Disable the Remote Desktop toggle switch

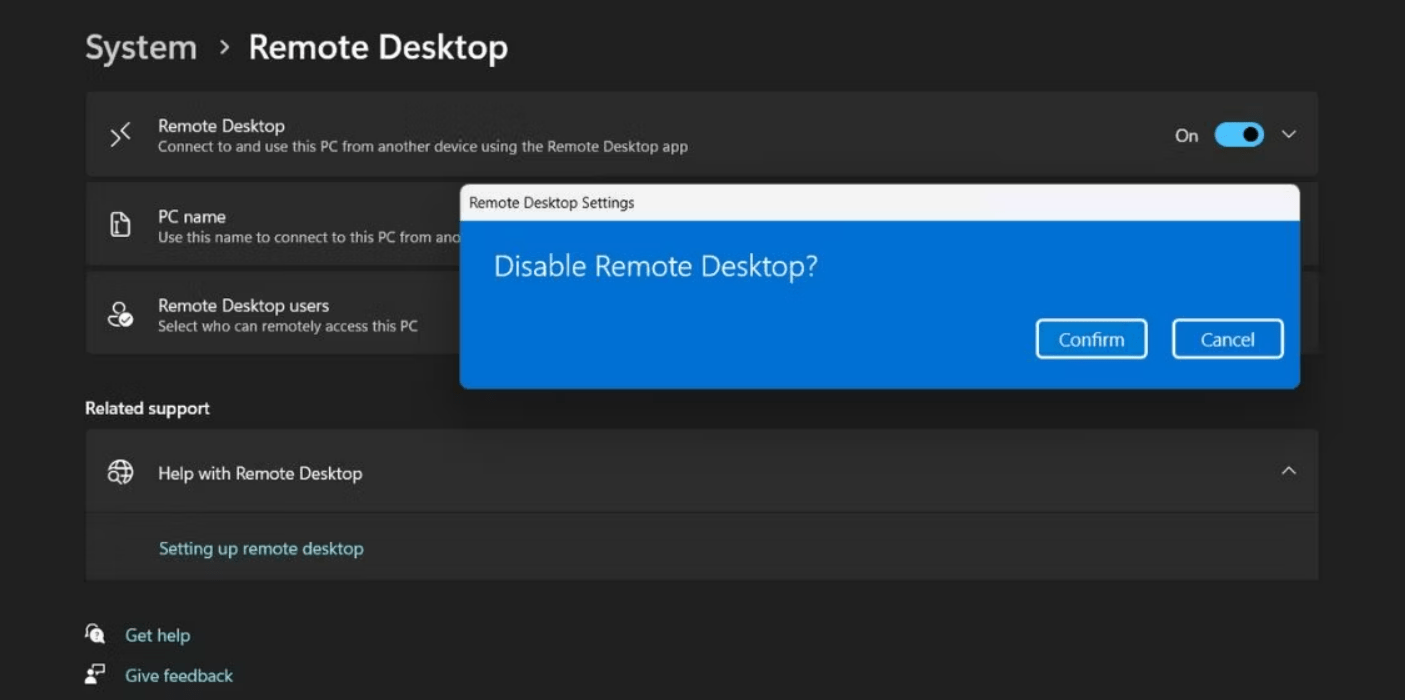coord(1238,134)
